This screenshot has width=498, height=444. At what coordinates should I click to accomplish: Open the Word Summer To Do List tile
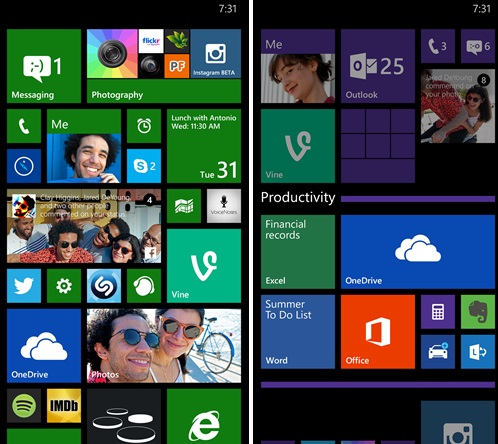(x=298, y=332)
